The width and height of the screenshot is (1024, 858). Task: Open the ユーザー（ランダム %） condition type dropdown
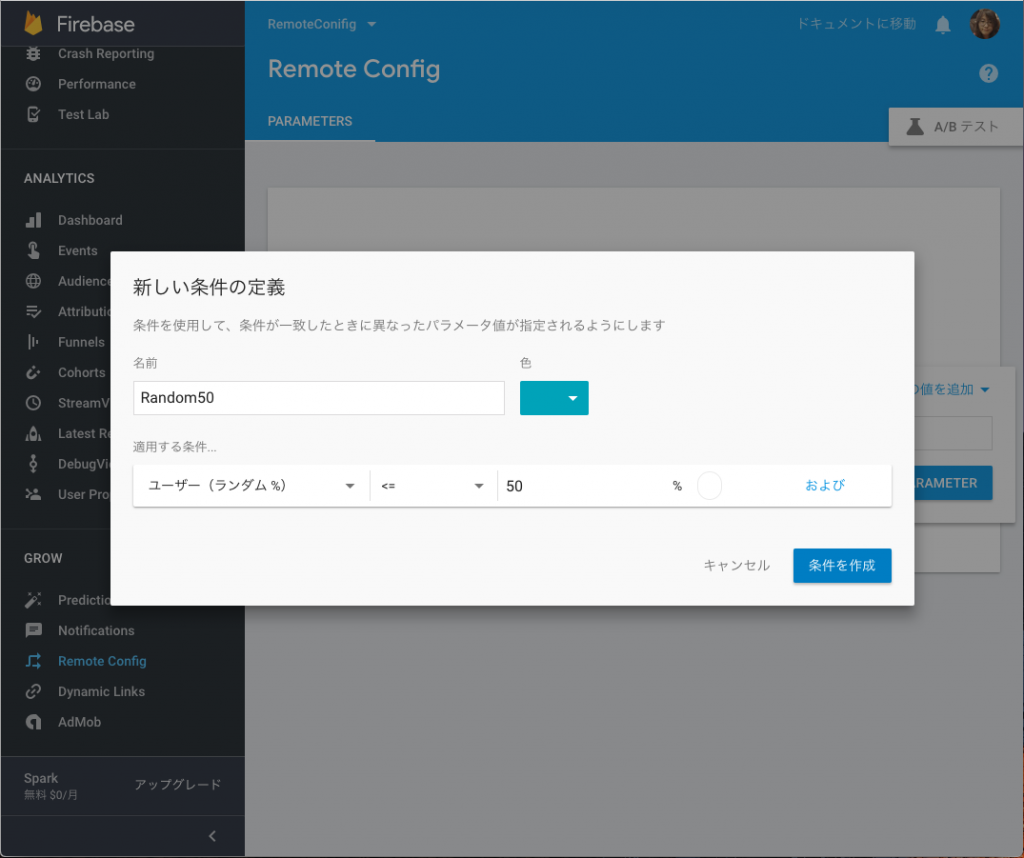click(x=251, y=486)
